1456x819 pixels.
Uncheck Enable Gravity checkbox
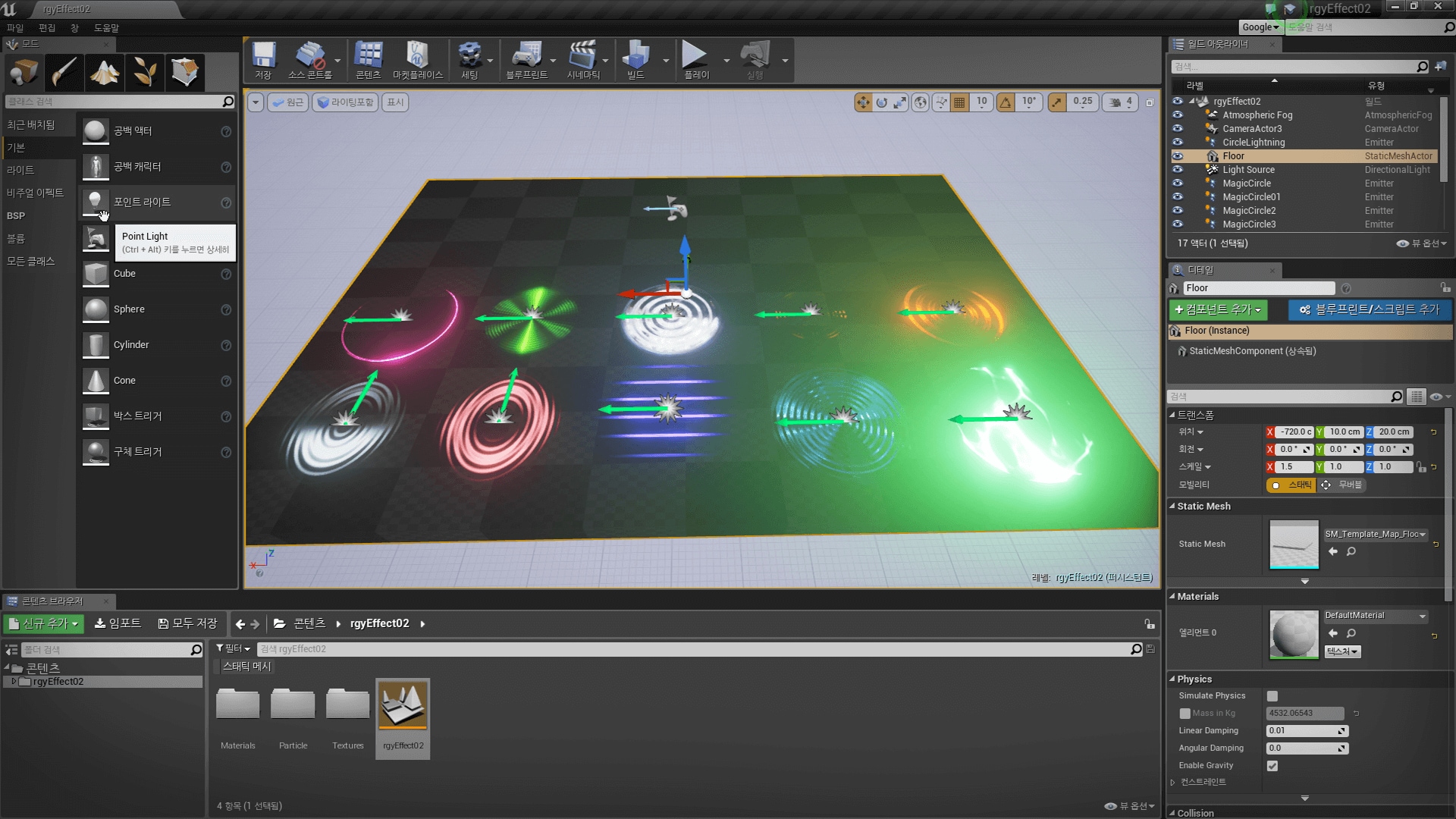[x=1272, y=766]
